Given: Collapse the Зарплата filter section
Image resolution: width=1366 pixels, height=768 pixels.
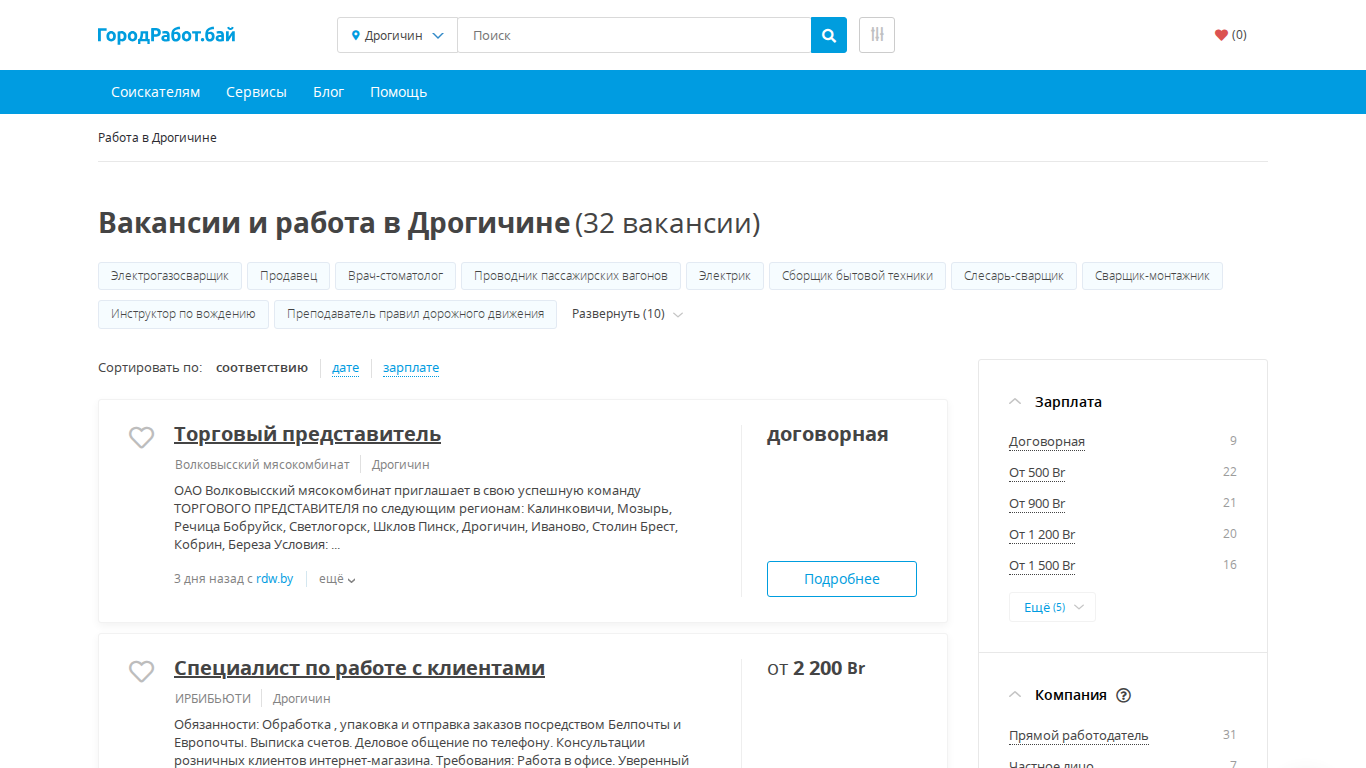Looking at the screenshot, I should tap(1015, 402).
